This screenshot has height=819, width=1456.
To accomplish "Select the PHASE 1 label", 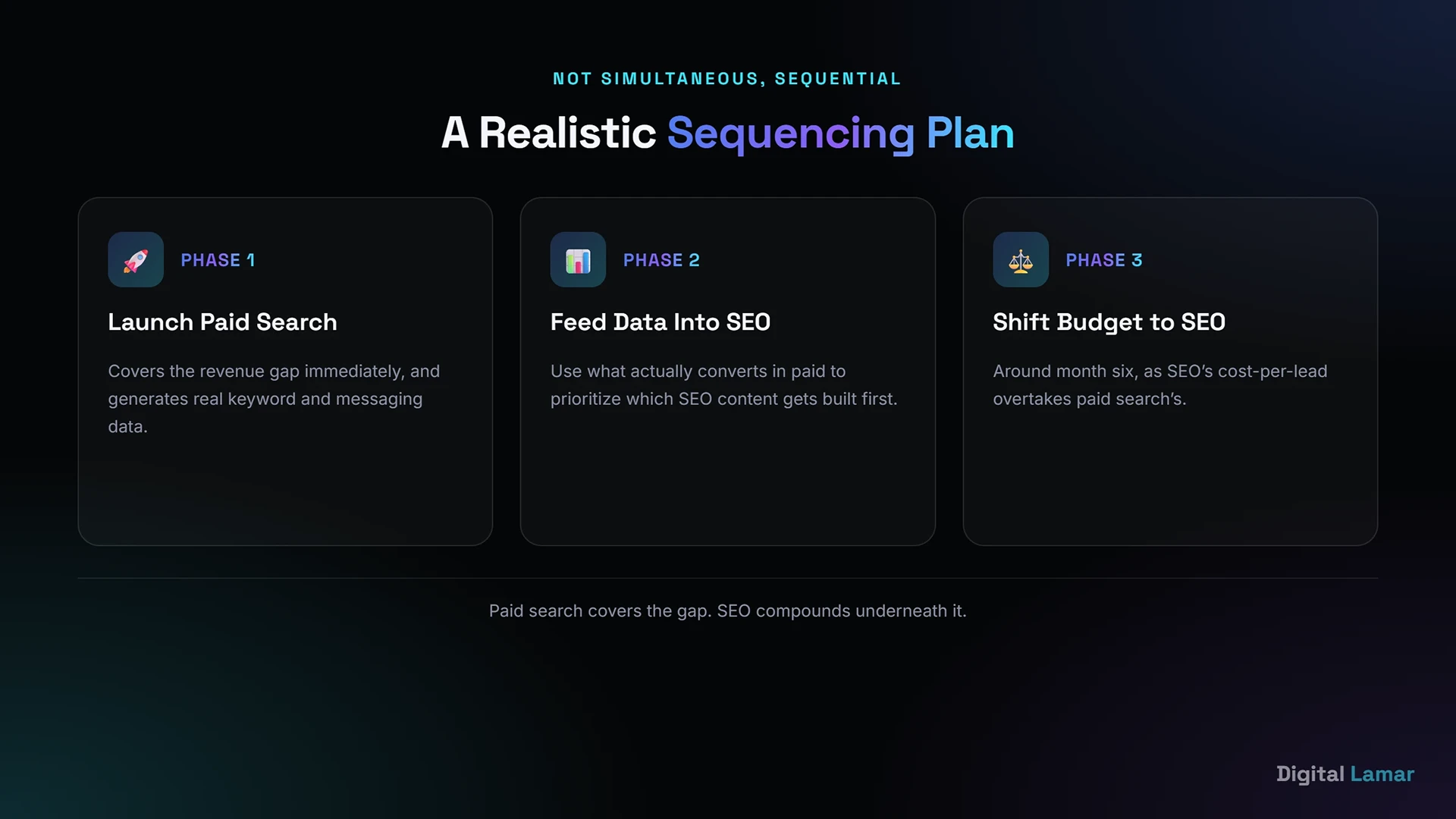I will click(x=218, y=260).
